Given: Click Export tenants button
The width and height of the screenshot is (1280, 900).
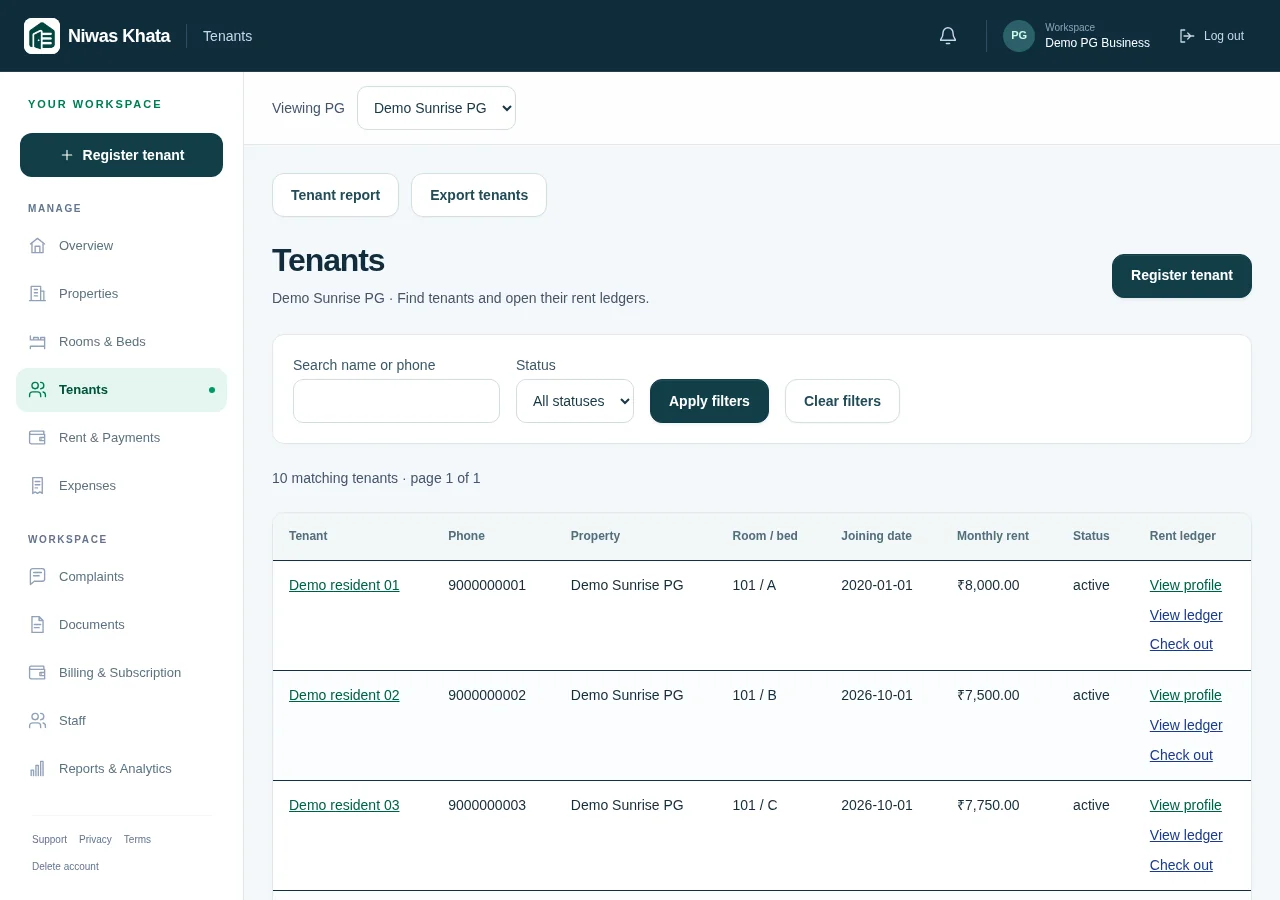Looking at the screenshot, I should coord(479,195).
